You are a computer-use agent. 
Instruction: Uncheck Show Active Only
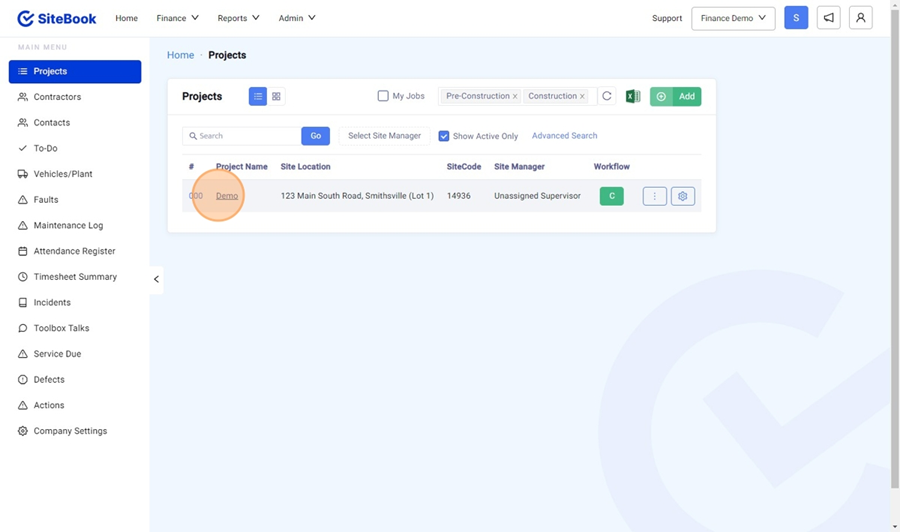click(x=444, y=136)
